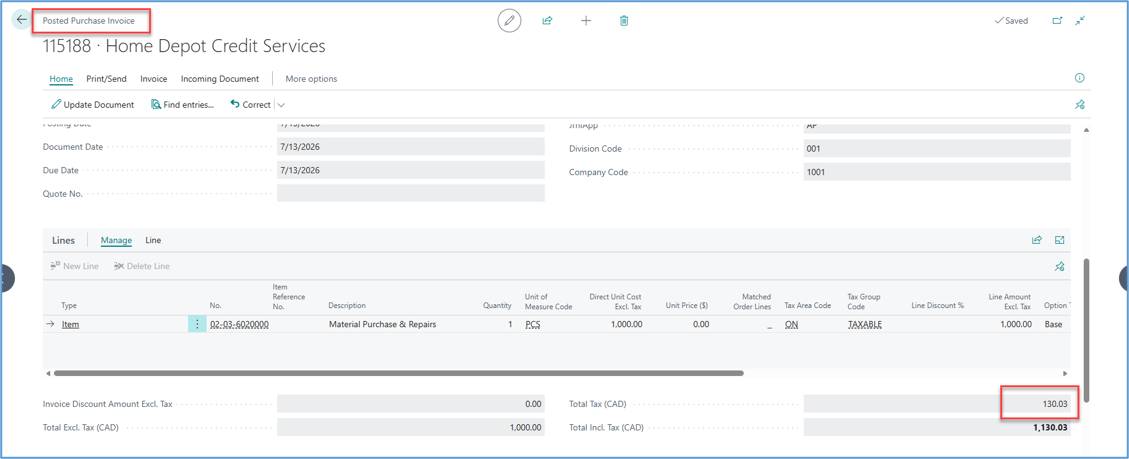1129x459 pixels.
Task: Click the Correct button
Action: [251, 104]
